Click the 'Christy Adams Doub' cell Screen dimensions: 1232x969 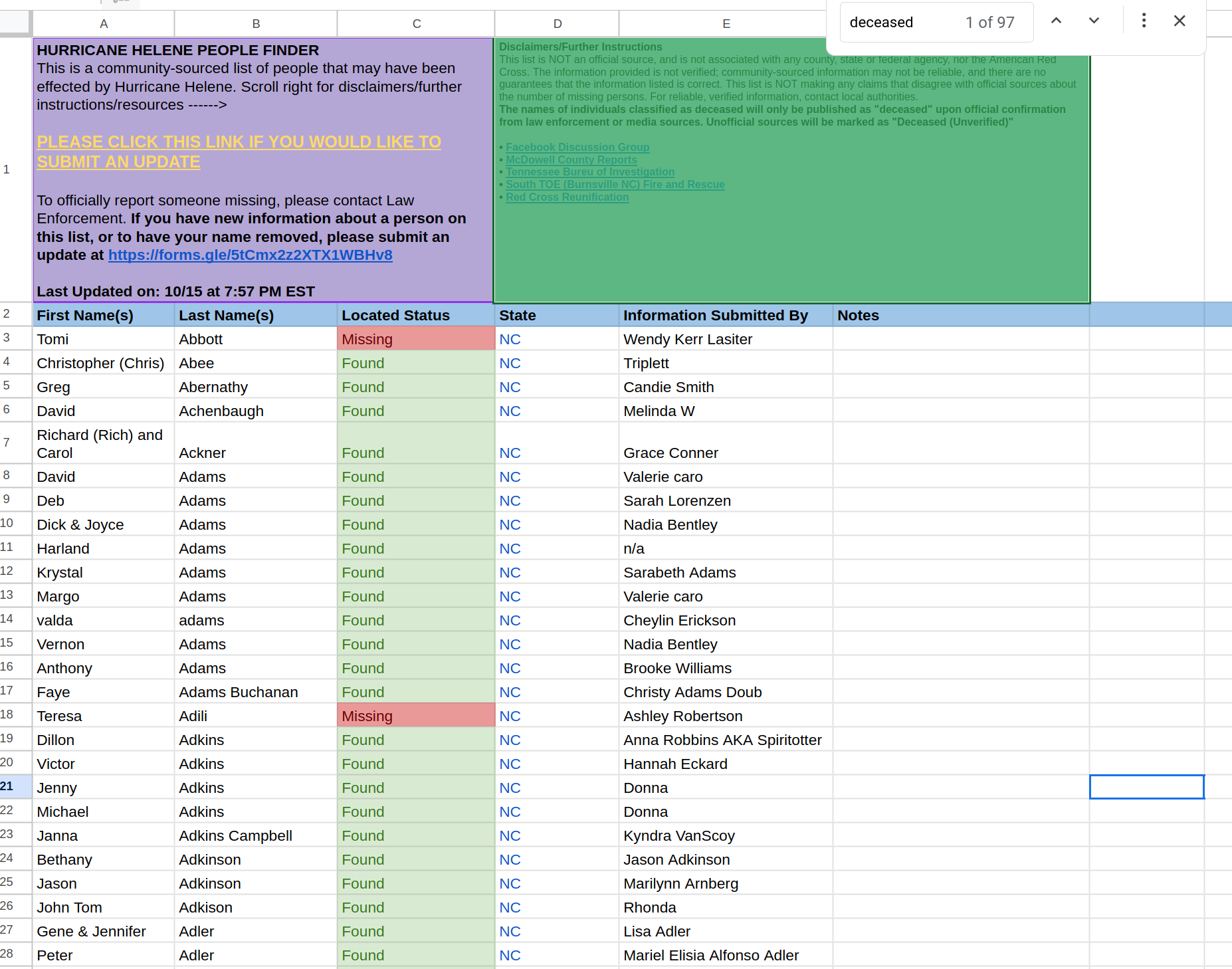coord(726,692)
